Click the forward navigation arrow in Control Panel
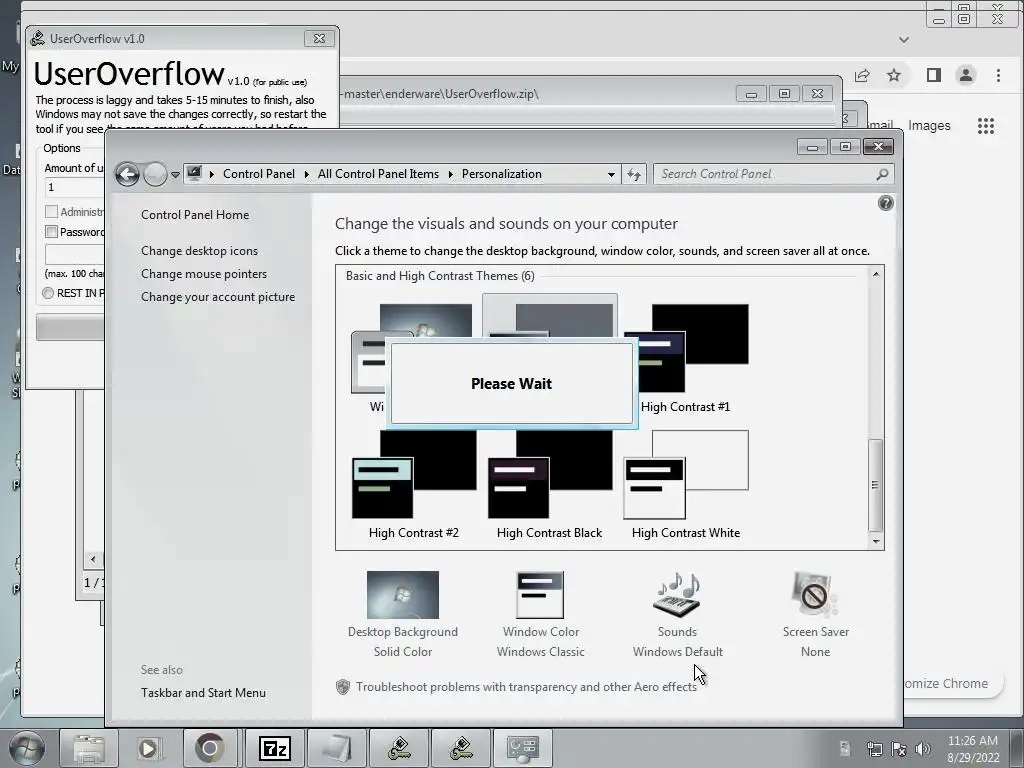This screenshot has height=768, width=1024. (155, 174)
